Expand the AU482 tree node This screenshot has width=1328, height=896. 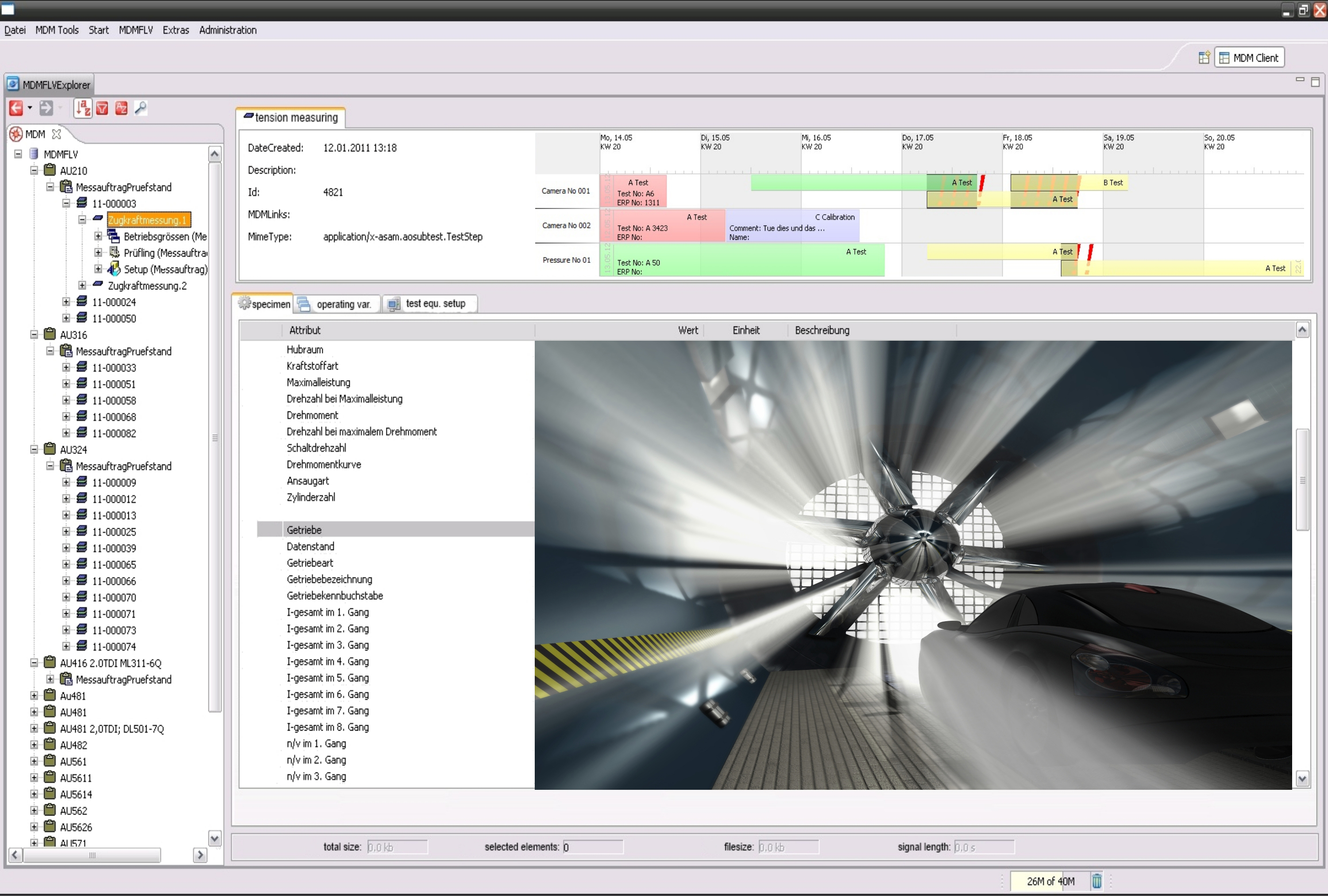tap(34, 745)
